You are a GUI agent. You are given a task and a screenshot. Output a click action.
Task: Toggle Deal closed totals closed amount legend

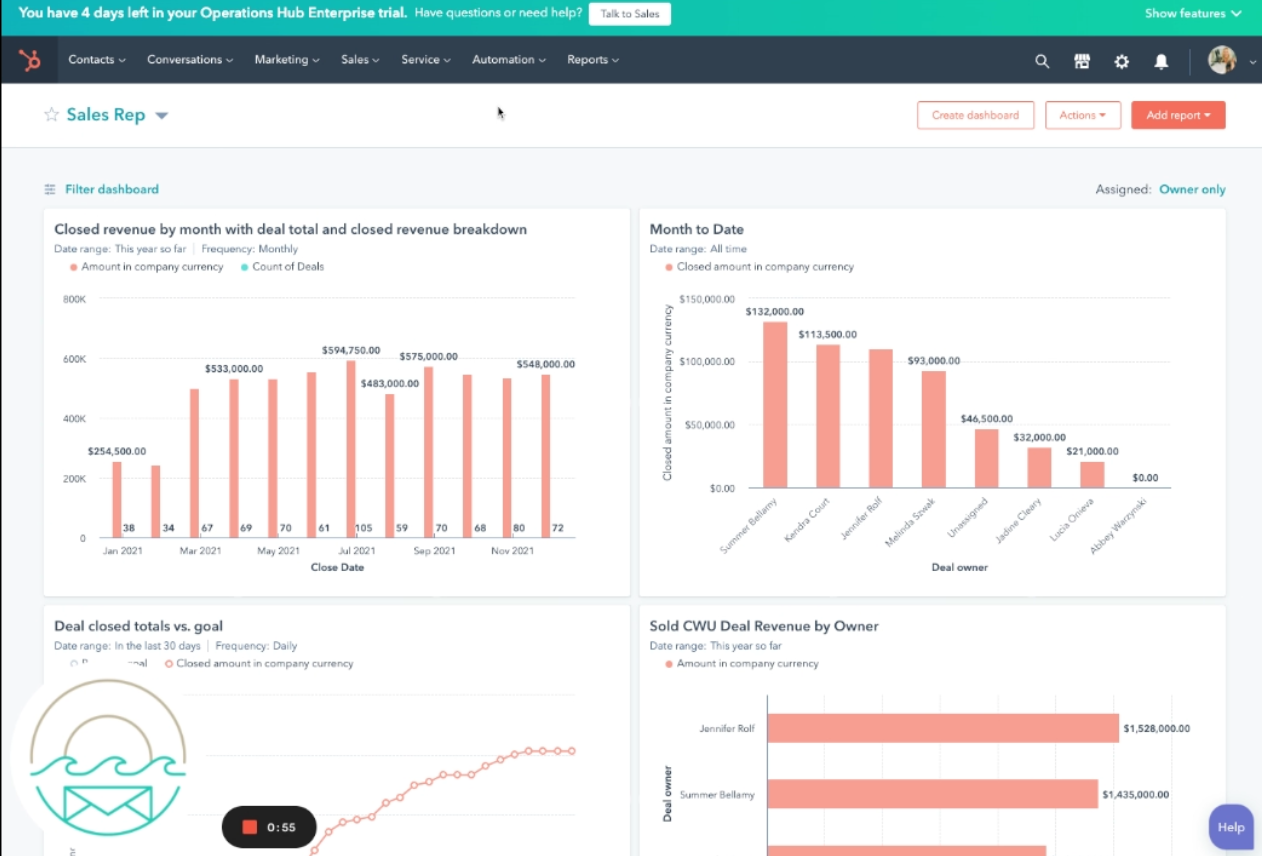pos(259,663)
